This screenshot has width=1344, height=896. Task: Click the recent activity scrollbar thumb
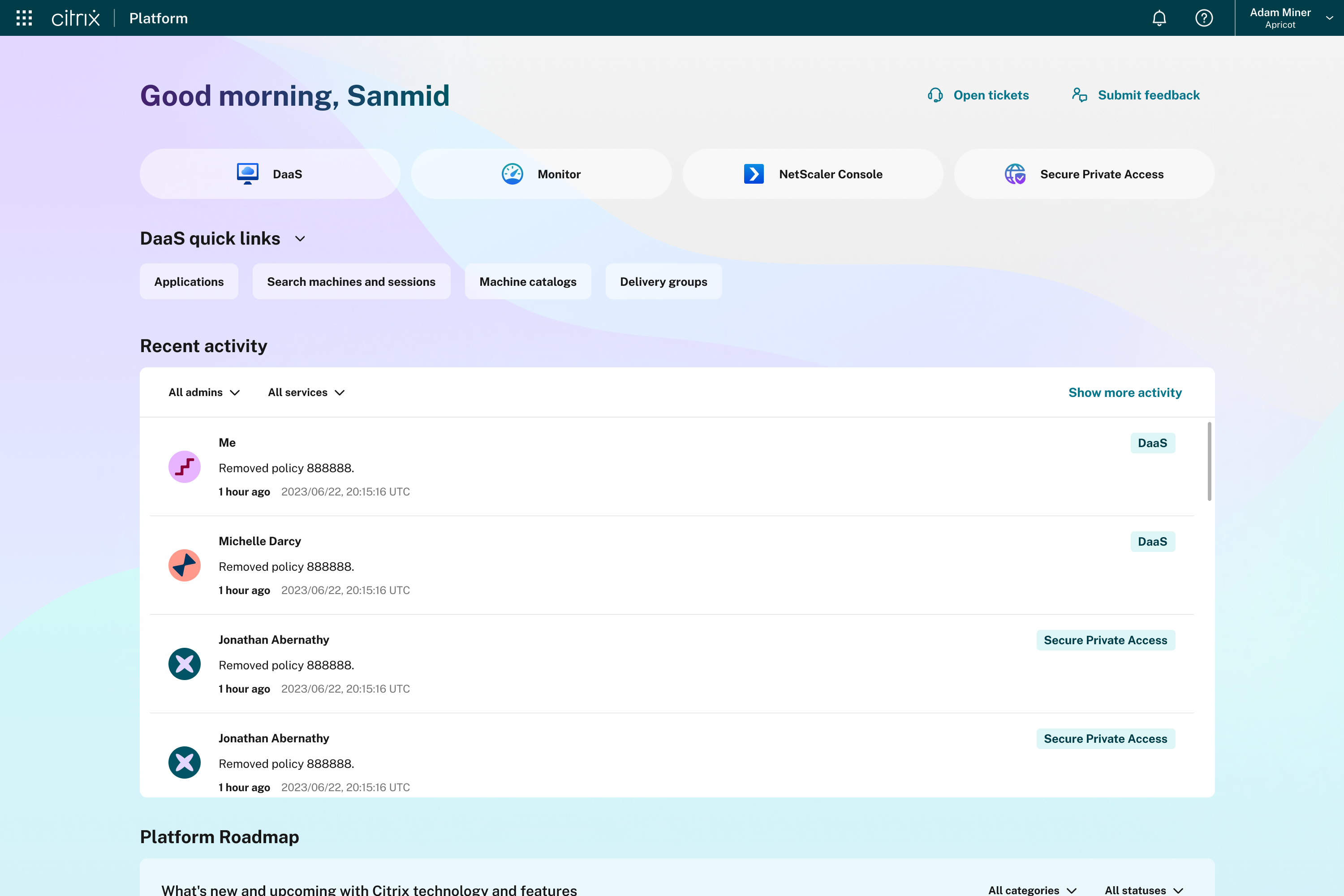point(1209,461)
